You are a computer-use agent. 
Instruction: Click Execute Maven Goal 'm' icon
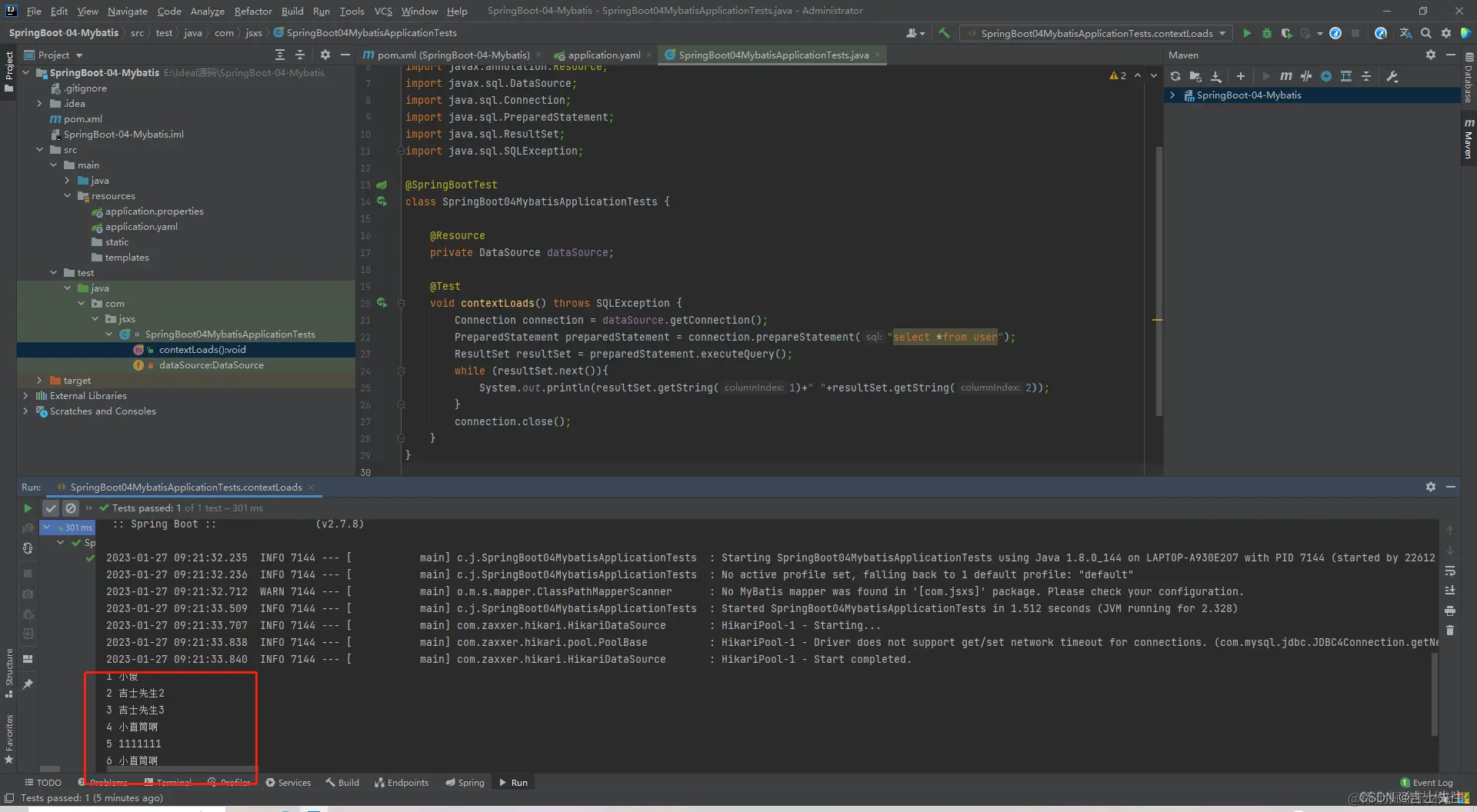coord(1285,76)
